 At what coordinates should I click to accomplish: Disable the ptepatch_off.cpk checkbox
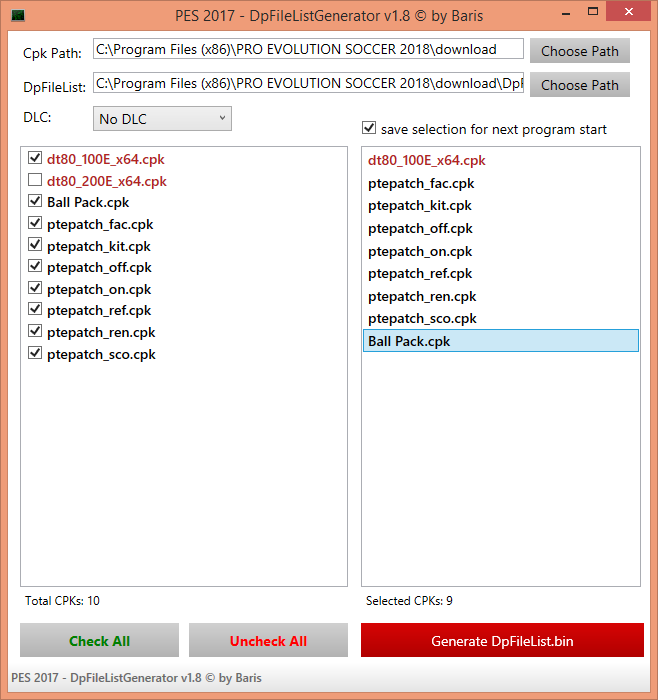35,266
